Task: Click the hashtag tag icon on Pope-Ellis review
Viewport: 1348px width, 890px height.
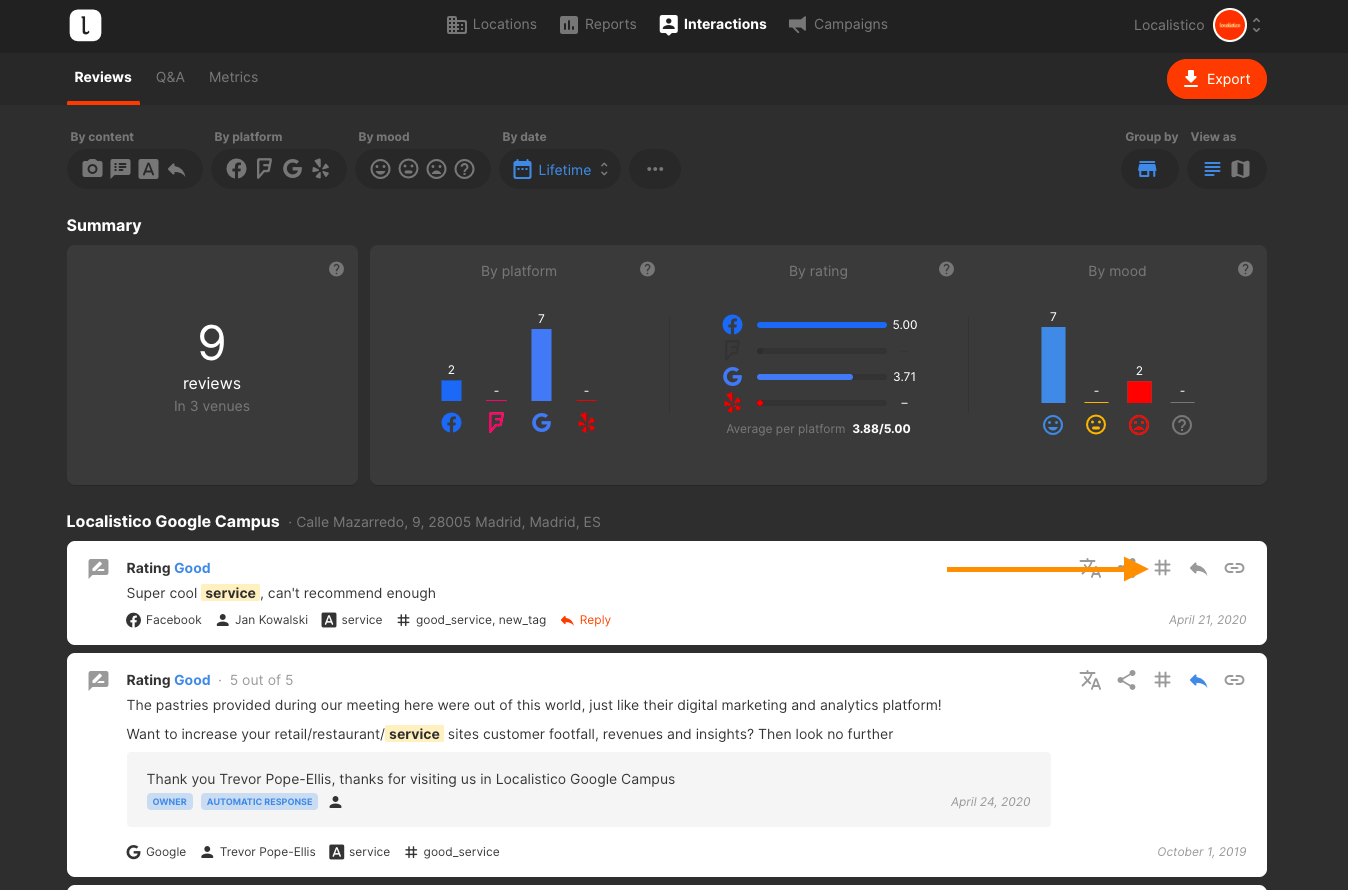Action: pyautogui.click(x=1162, y=680)
